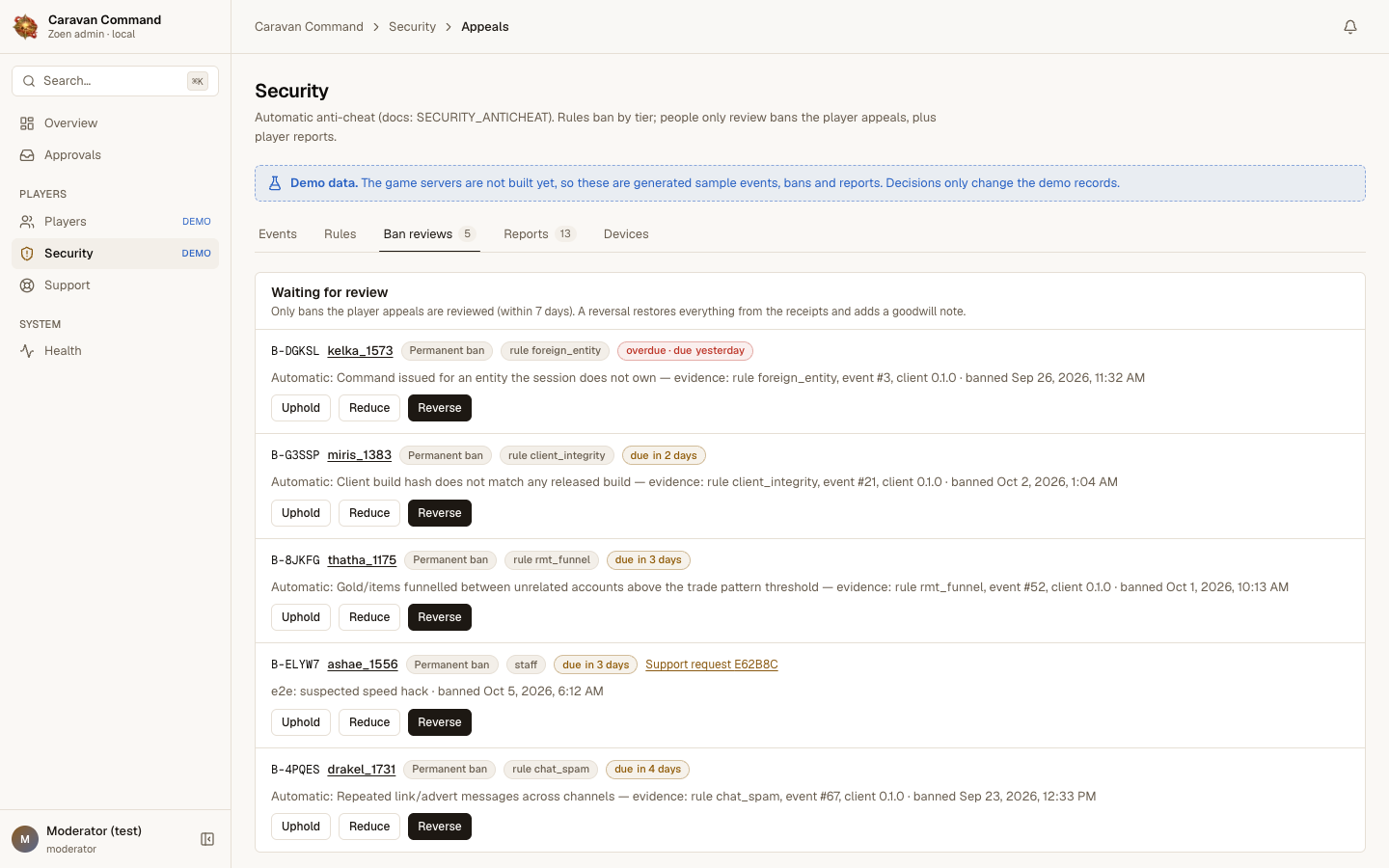The image size is (1389, 868).
Task: Select the Ban reviews tab
Action: click(429, 234)
